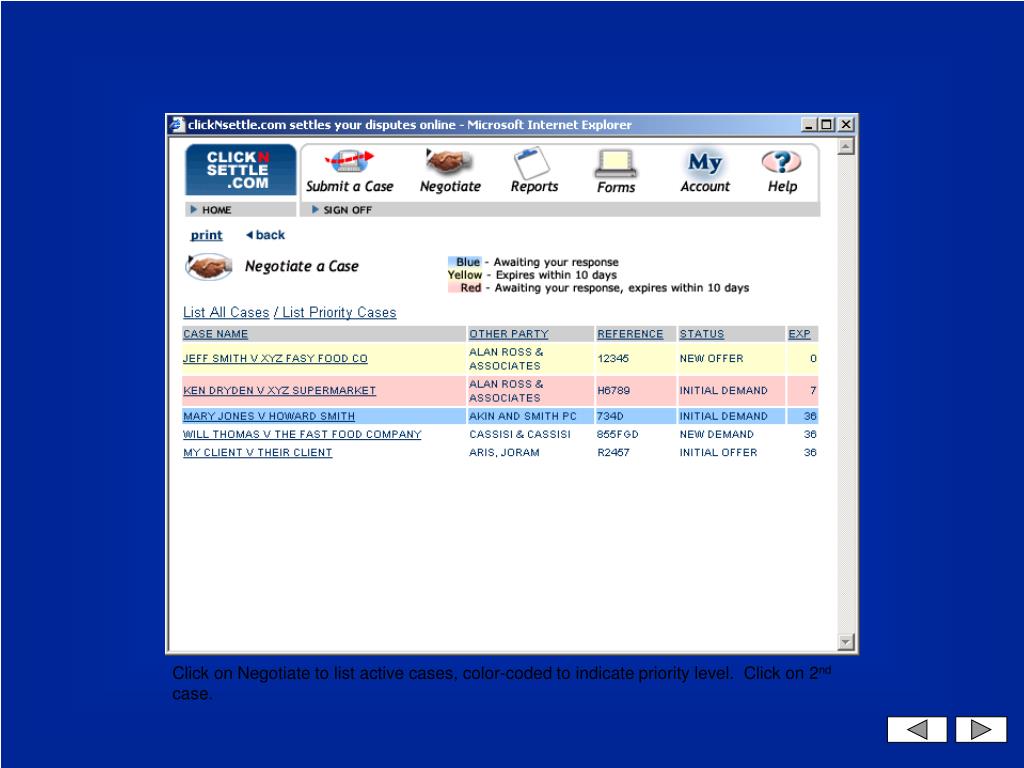Minimize the Internet Explorer window

[809, 124]
